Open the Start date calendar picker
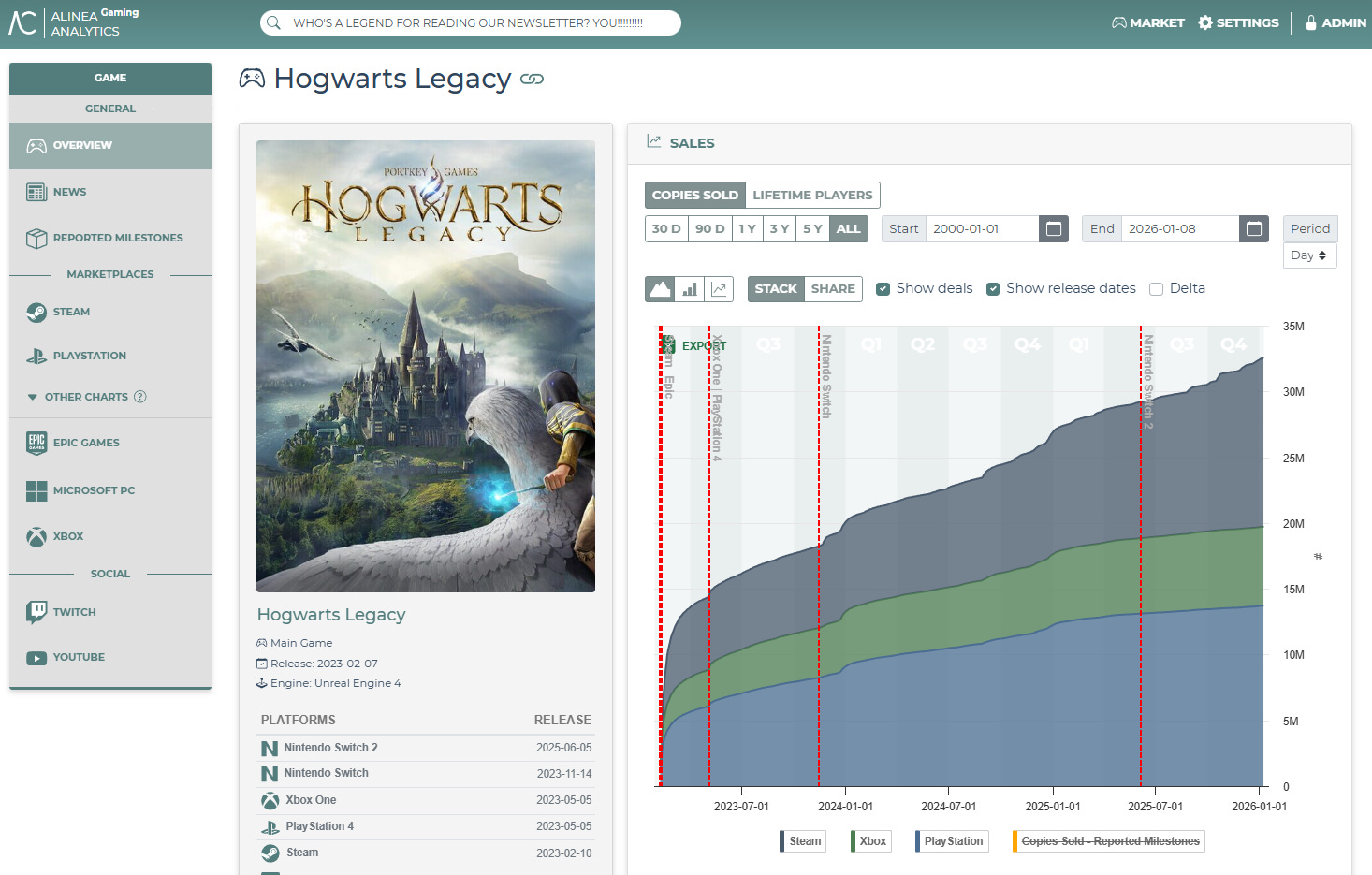The height and width of the screenshot is (875, 1372). point(1054,228)
